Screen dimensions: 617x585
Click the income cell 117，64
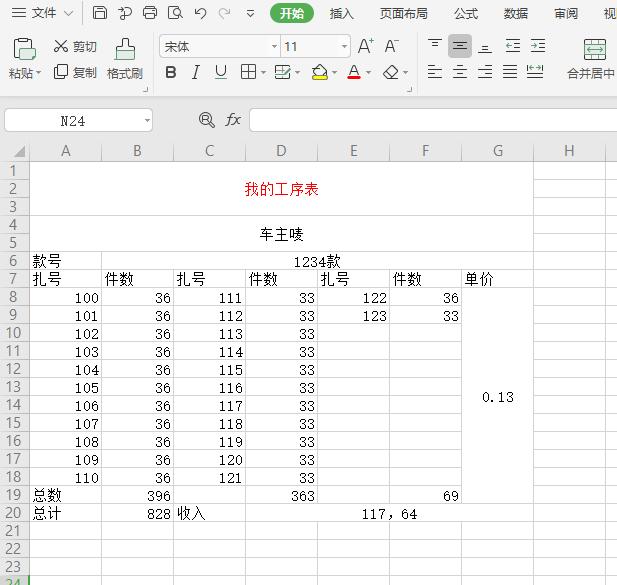coord(389,513)
